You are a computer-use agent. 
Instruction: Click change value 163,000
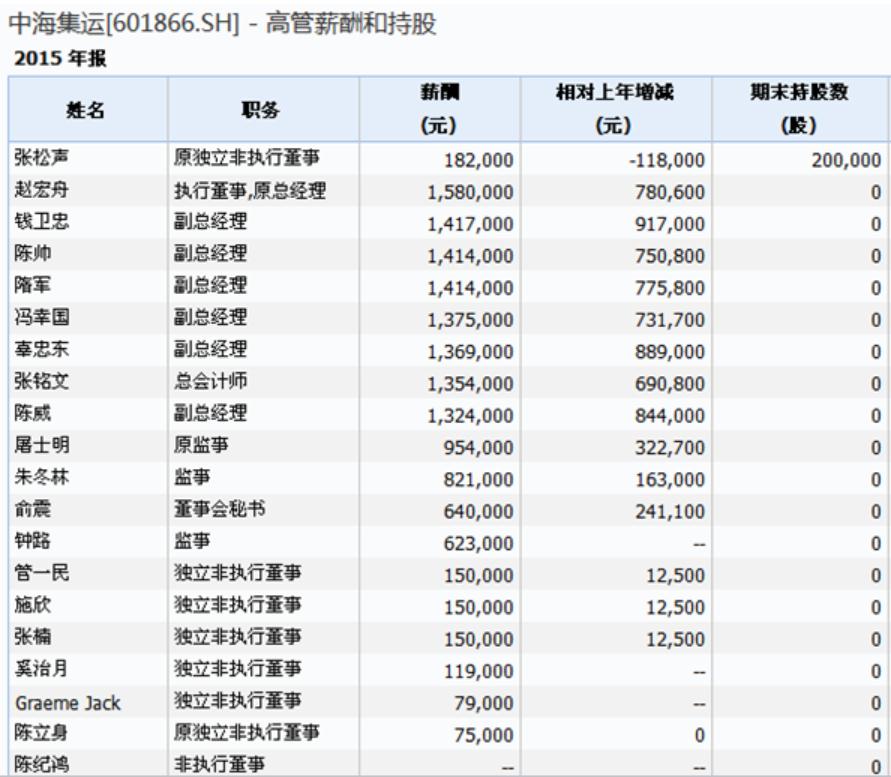click(670, 480)
